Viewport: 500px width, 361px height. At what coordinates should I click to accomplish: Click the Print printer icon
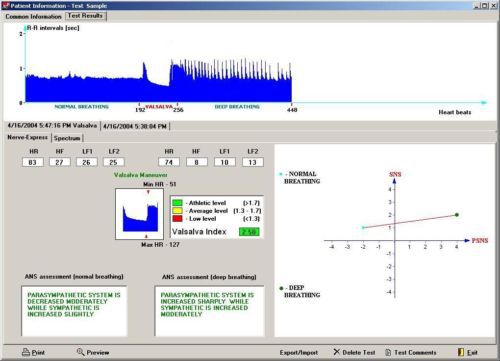click(x=26, y=352)
